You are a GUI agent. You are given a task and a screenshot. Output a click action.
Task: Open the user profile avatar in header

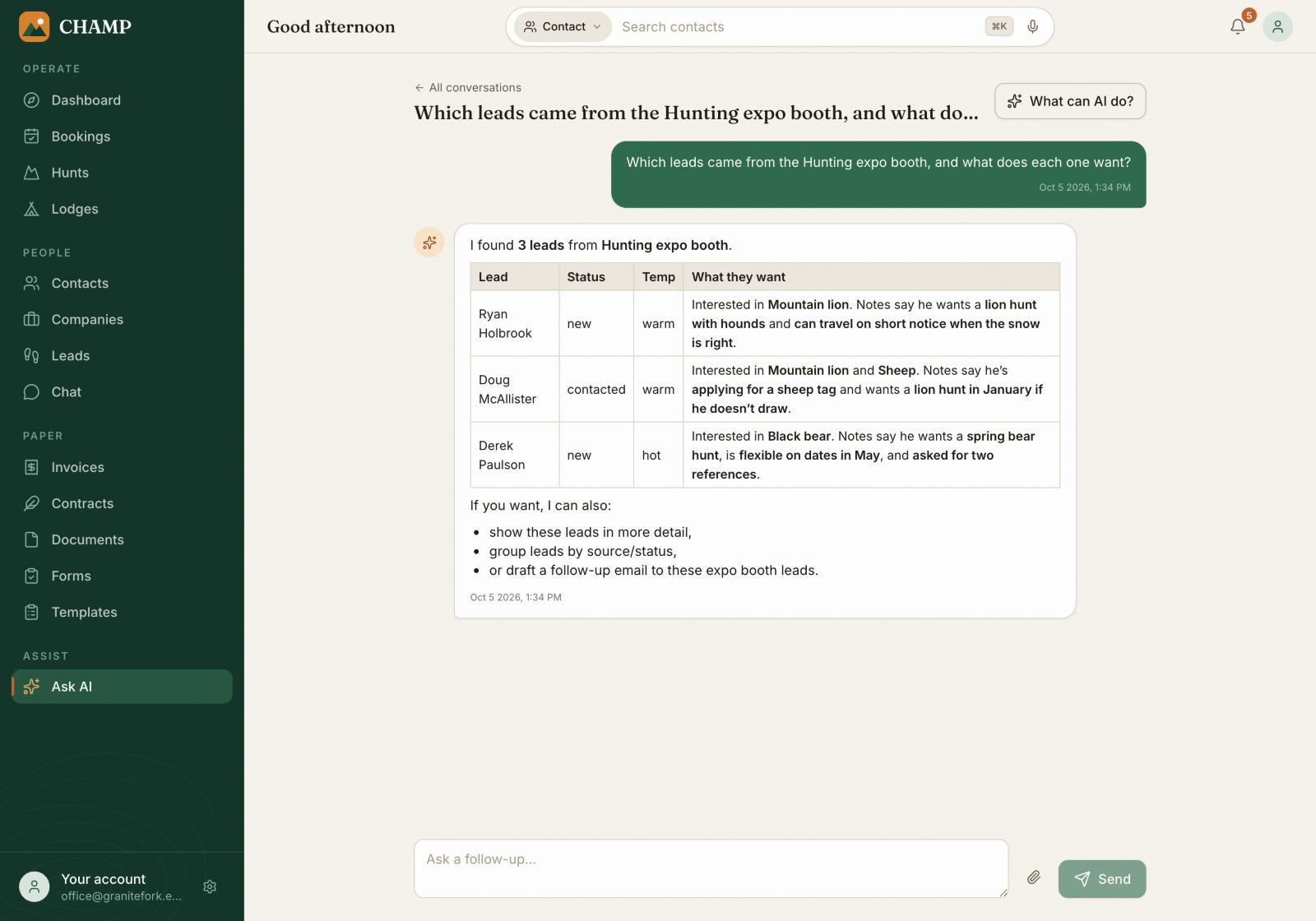[x=1277, y=26]
